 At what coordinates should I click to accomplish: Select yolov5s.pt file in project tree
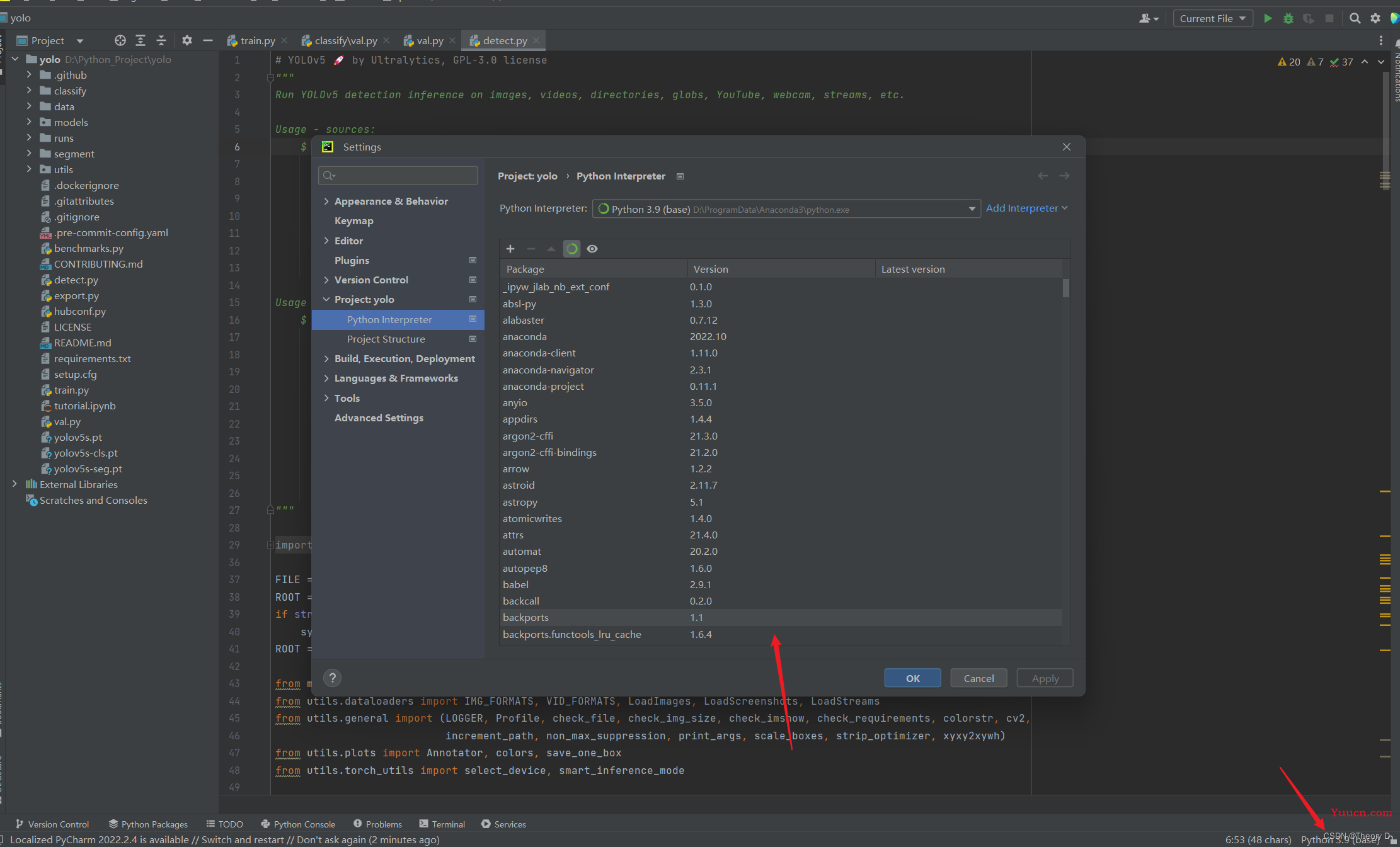pos(77,437)
